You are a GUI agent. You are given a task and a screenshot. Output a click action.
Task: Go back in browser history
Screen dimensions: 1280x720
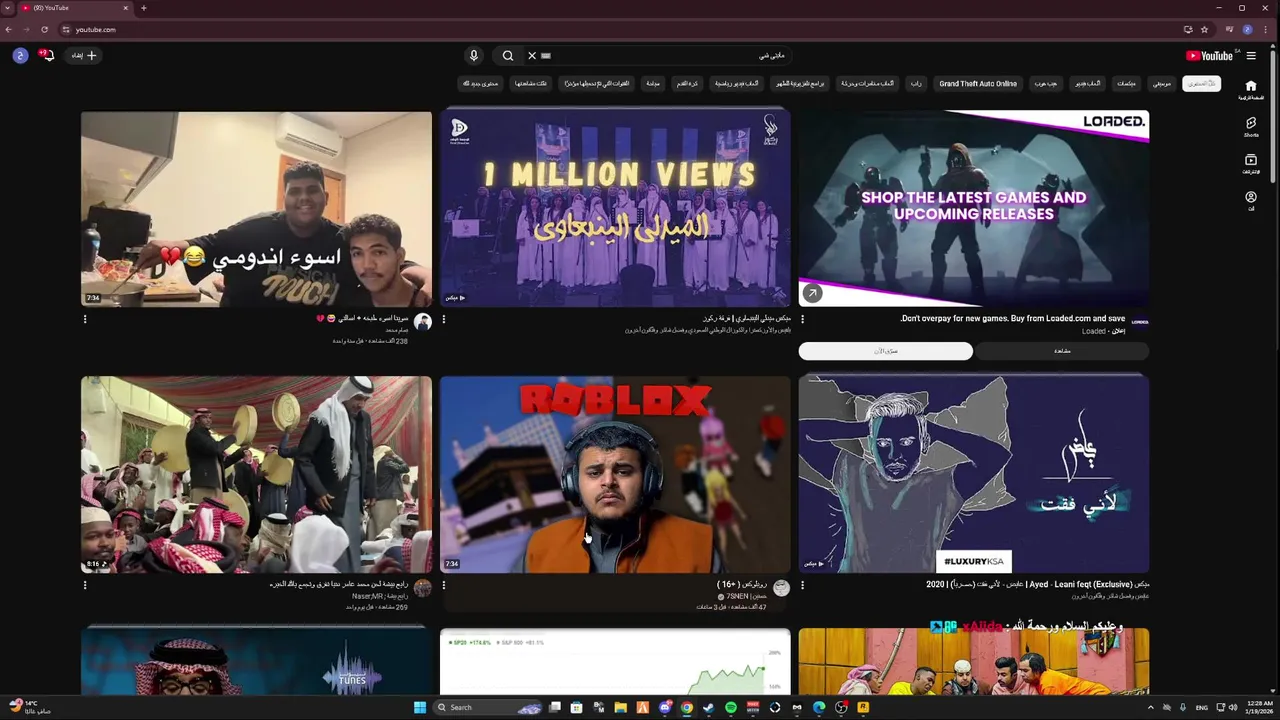coord(9,30)
